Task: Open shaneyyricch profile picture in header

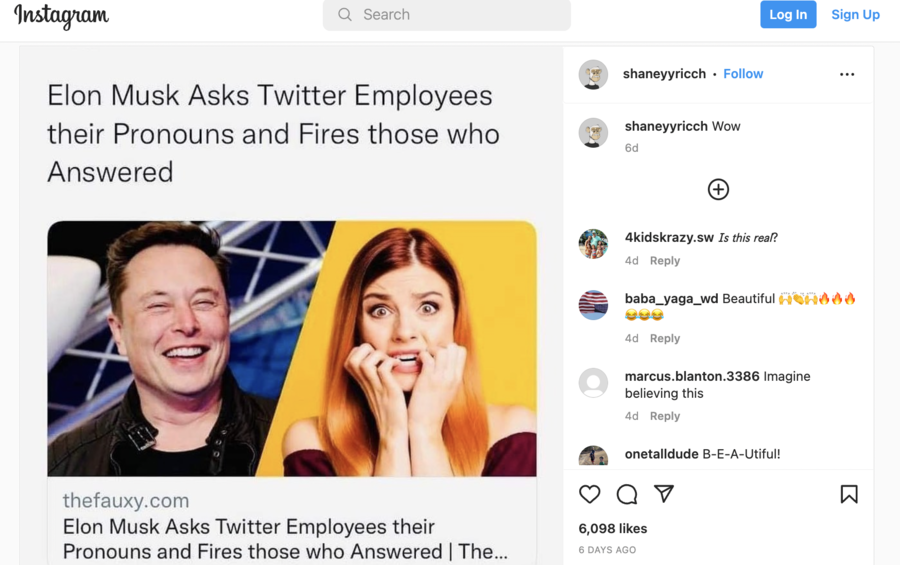Action: point(593,74)
